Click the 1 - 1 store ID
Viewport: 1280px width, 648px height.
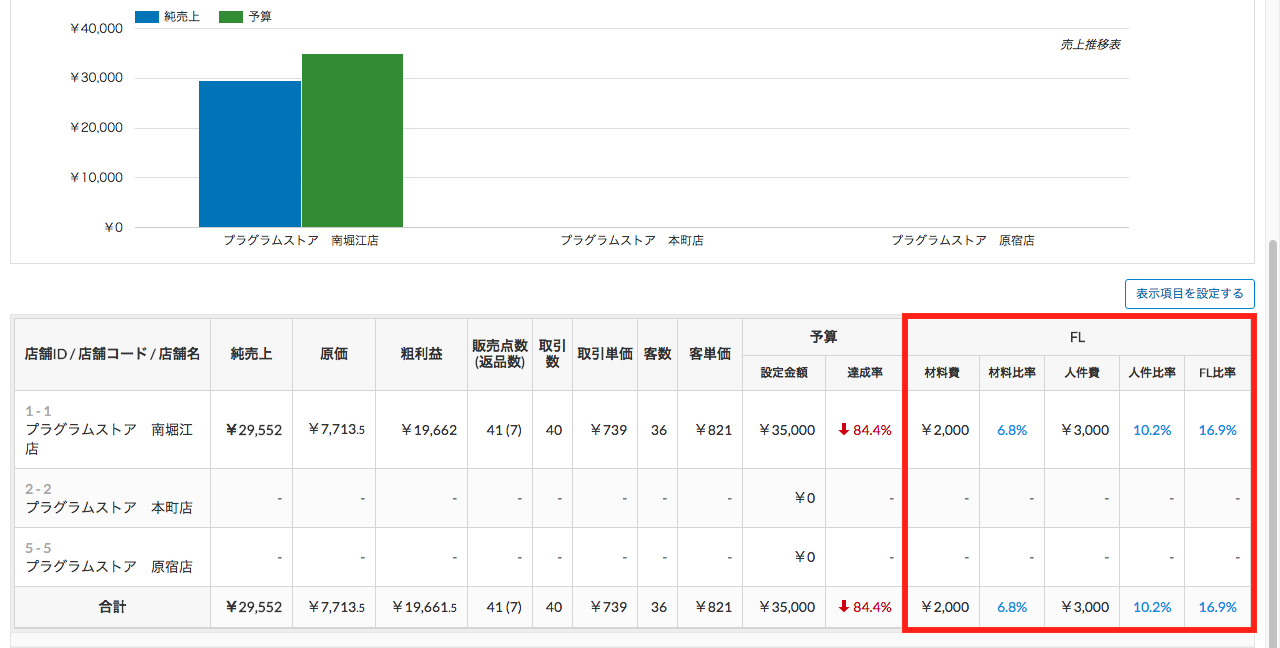[38, 411]
